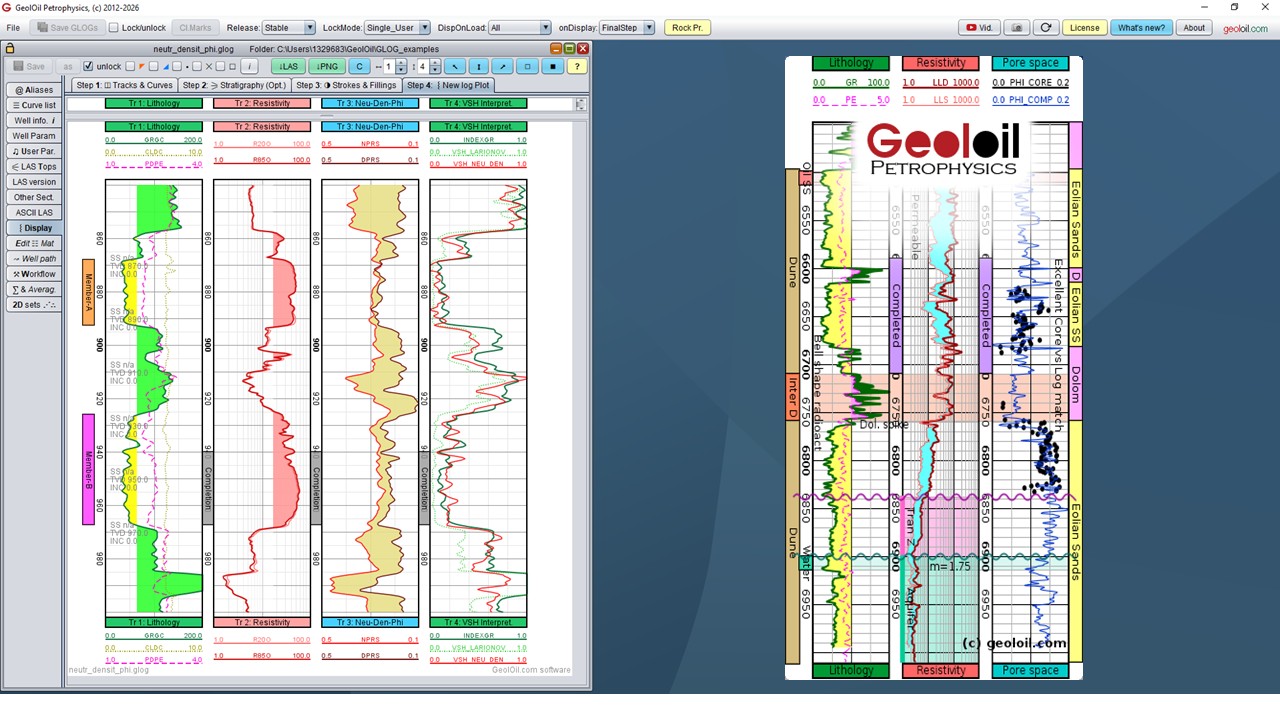Select the Display side tab
1280x720 pixels.
pos(34,228)
